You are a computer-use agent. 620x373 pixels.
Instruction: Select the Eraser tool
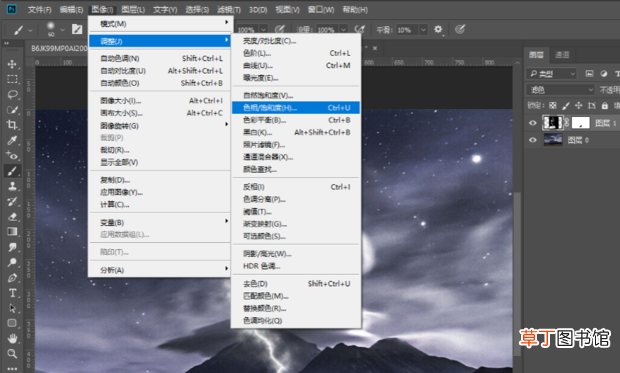pyautogui.click(x=12, y=216)
